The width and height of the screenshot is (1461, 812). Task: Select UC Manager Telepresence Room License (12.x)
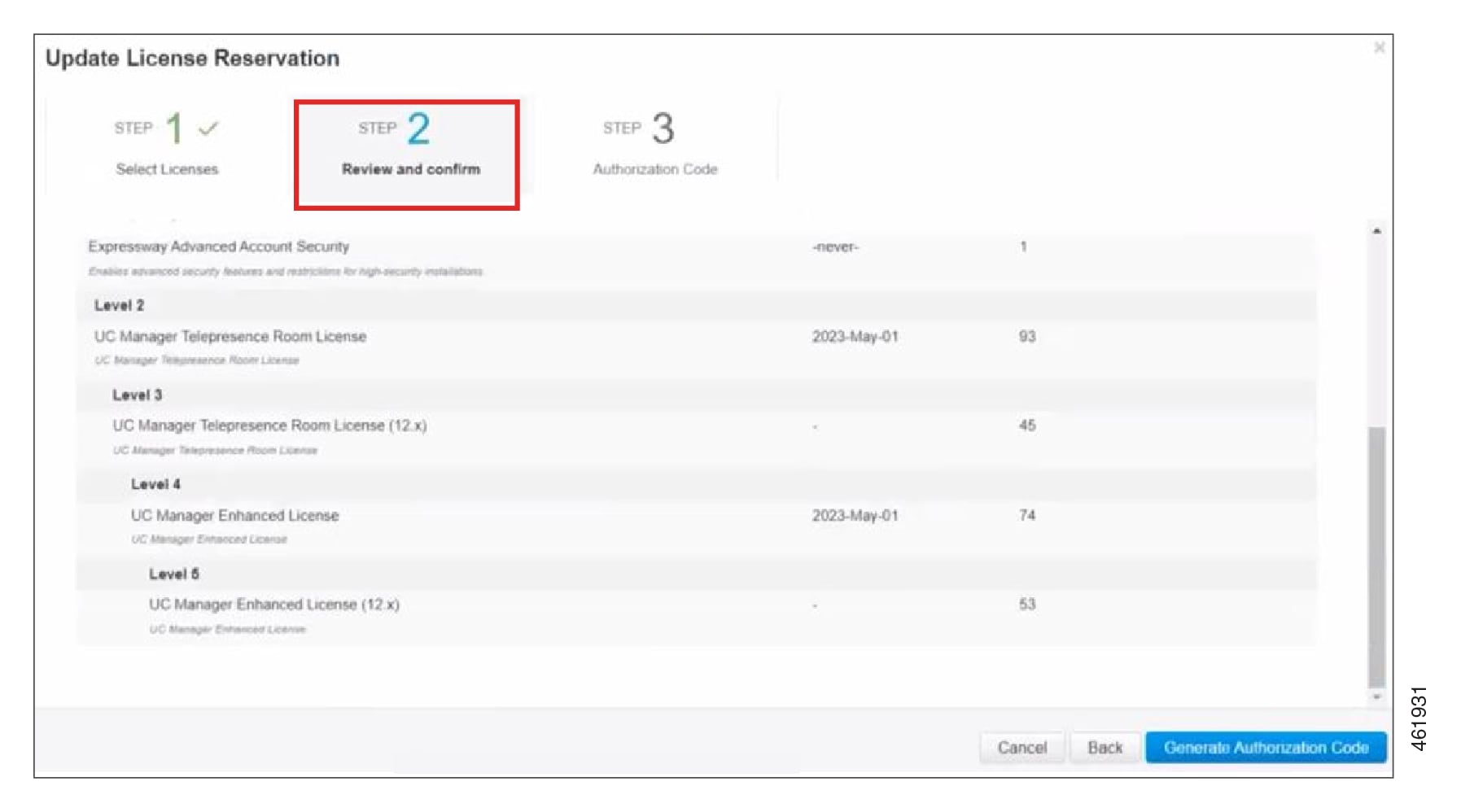point(269,426)
